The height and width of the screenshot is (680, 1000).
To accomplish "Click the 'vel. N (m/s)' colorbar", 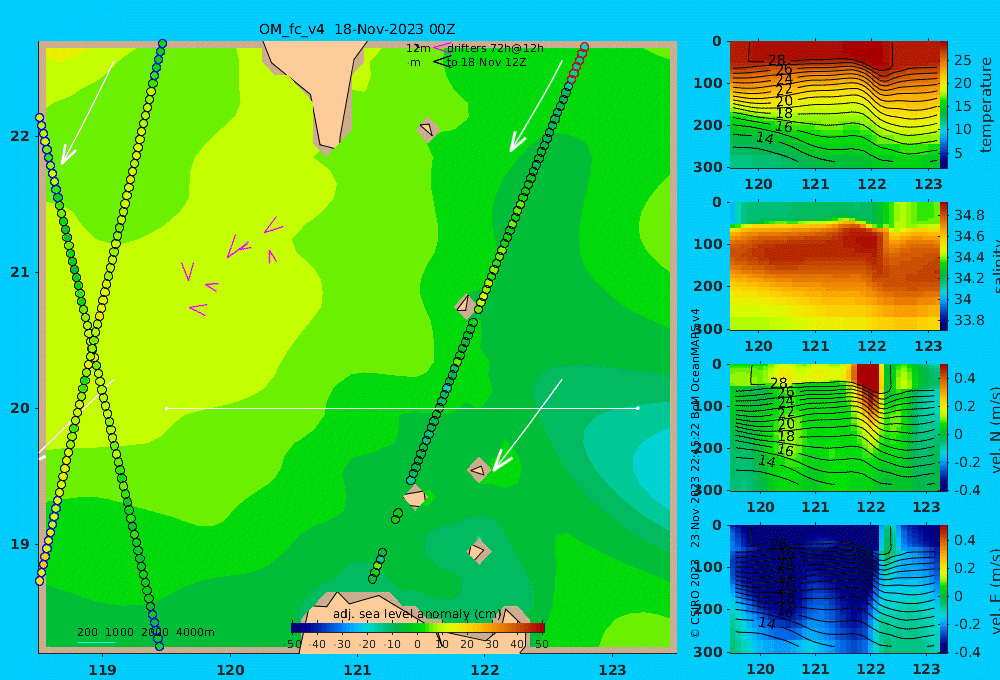I will (943, 428).
